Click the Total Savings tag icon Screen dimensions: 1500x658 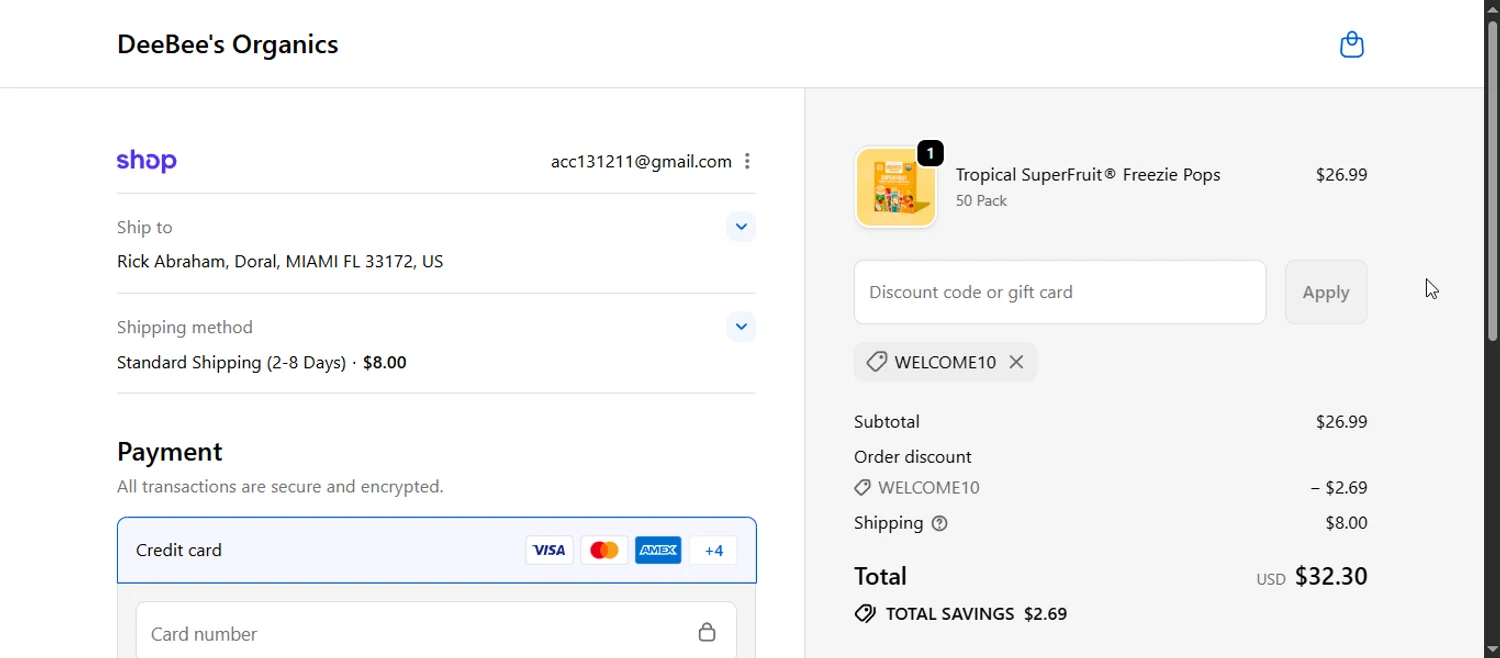tap(865, 614)
